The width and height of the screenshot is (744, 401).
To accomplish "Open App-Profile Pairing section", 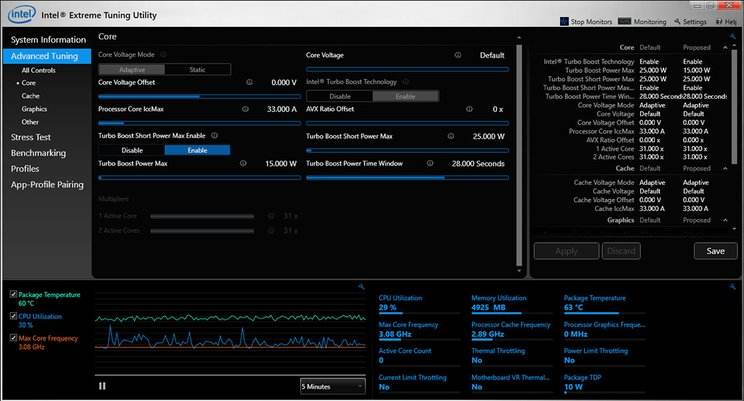I will (x=47, y=185).
